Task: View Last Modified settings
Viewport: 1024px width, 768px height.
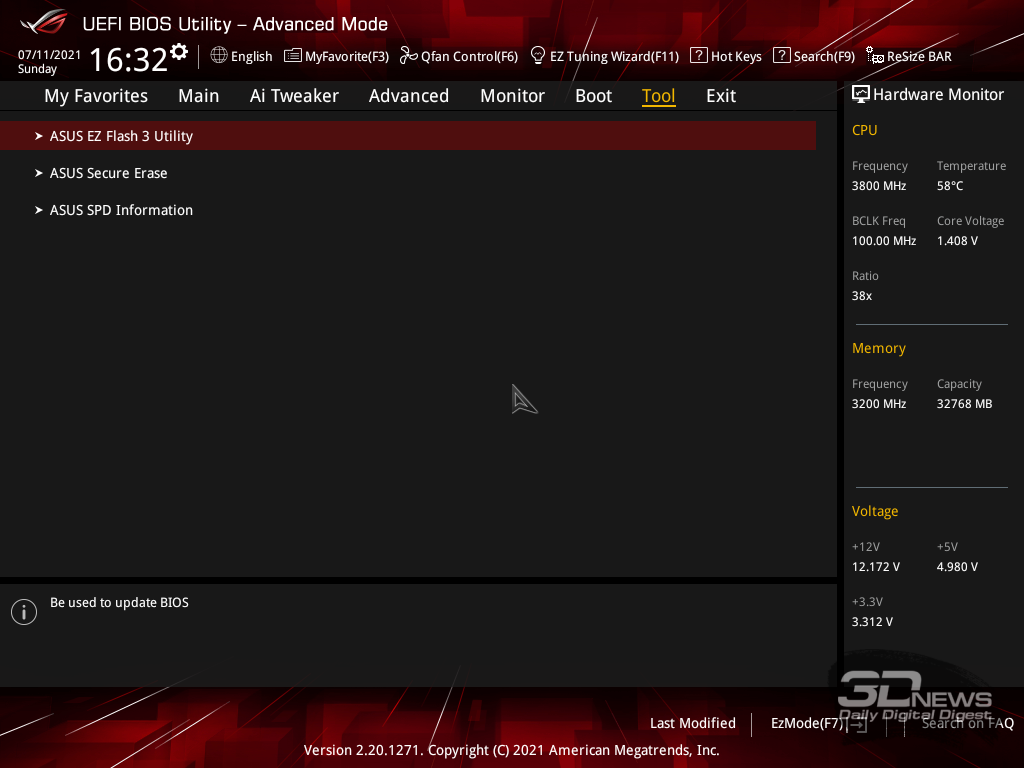Action: click(x=693, y=724)
